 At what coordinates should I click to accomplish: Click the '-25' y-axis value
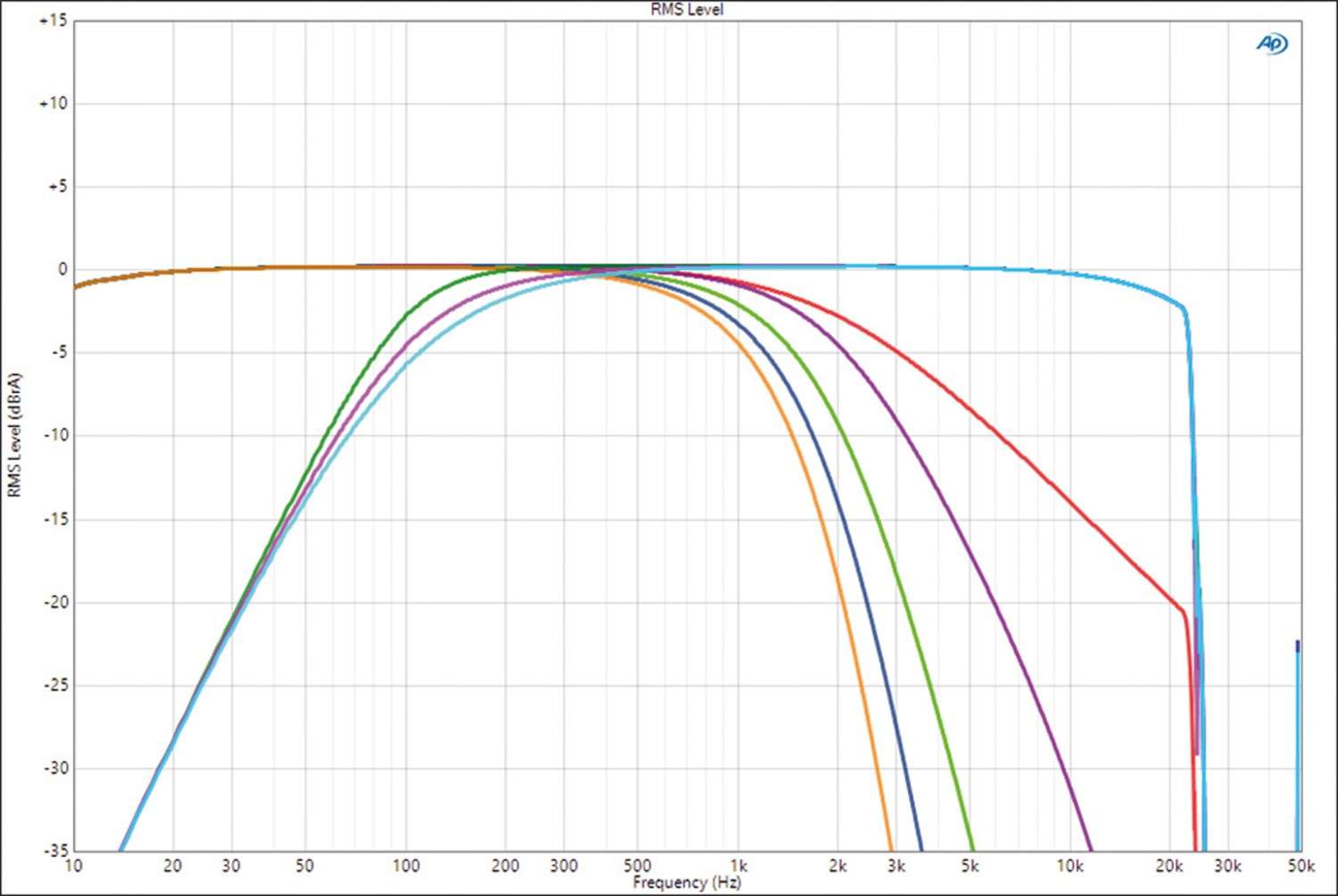(x=55, y=685)
